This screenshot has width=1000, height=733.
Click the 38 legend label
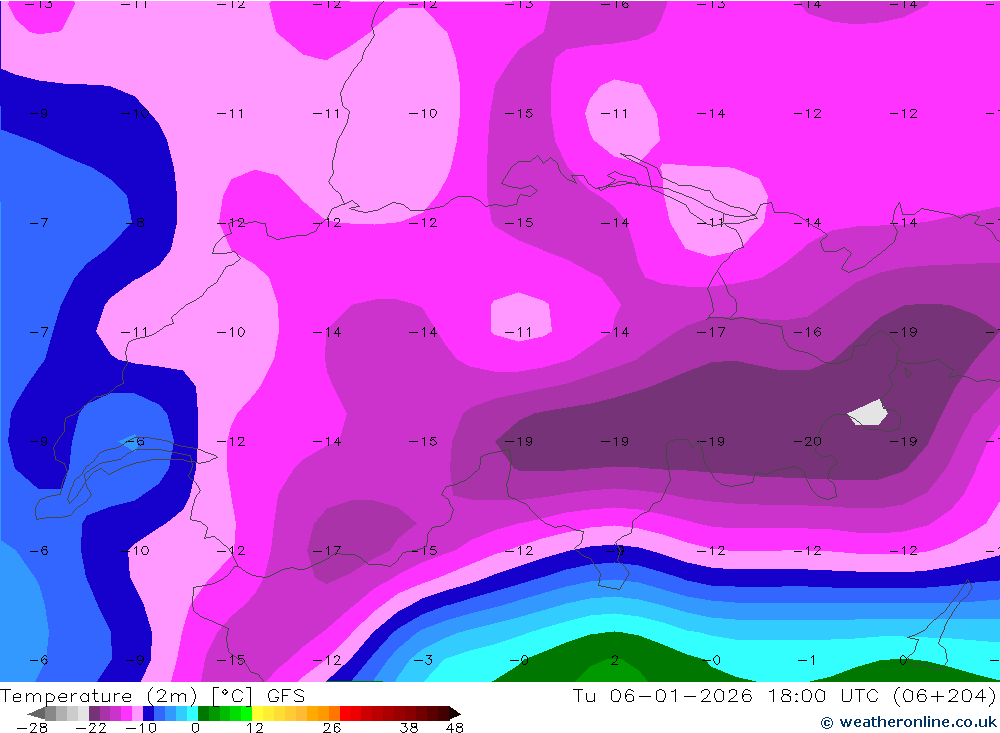click(409, 728)
